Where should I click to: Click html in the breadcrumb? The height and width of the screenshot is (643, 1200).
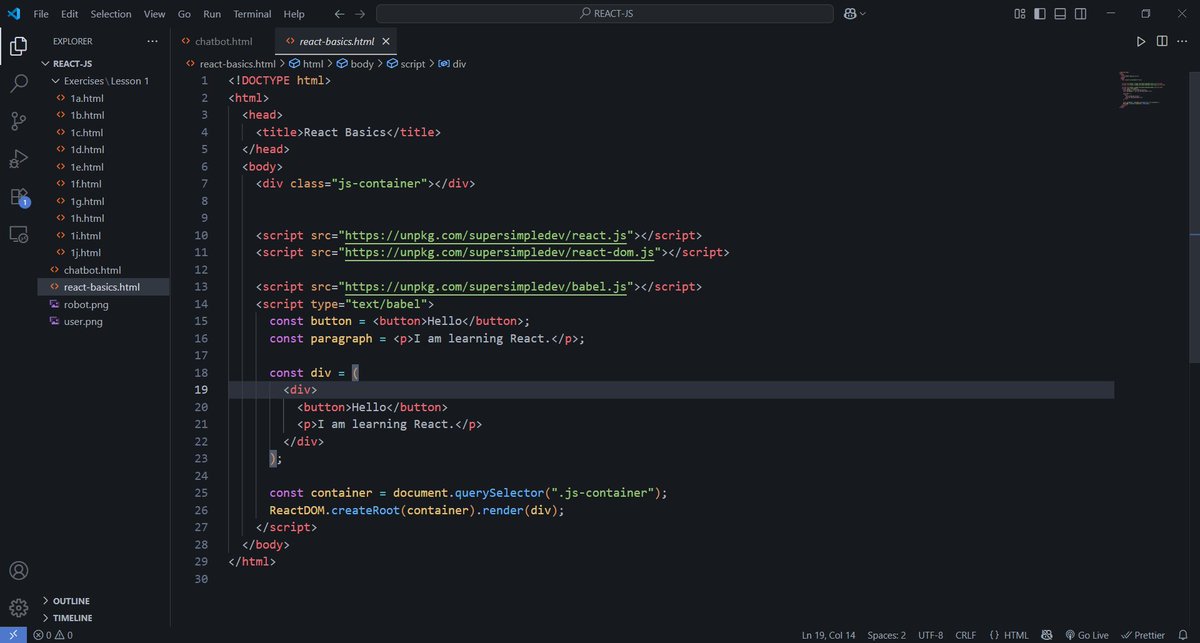pyautogui.click(x=306, y=63)
